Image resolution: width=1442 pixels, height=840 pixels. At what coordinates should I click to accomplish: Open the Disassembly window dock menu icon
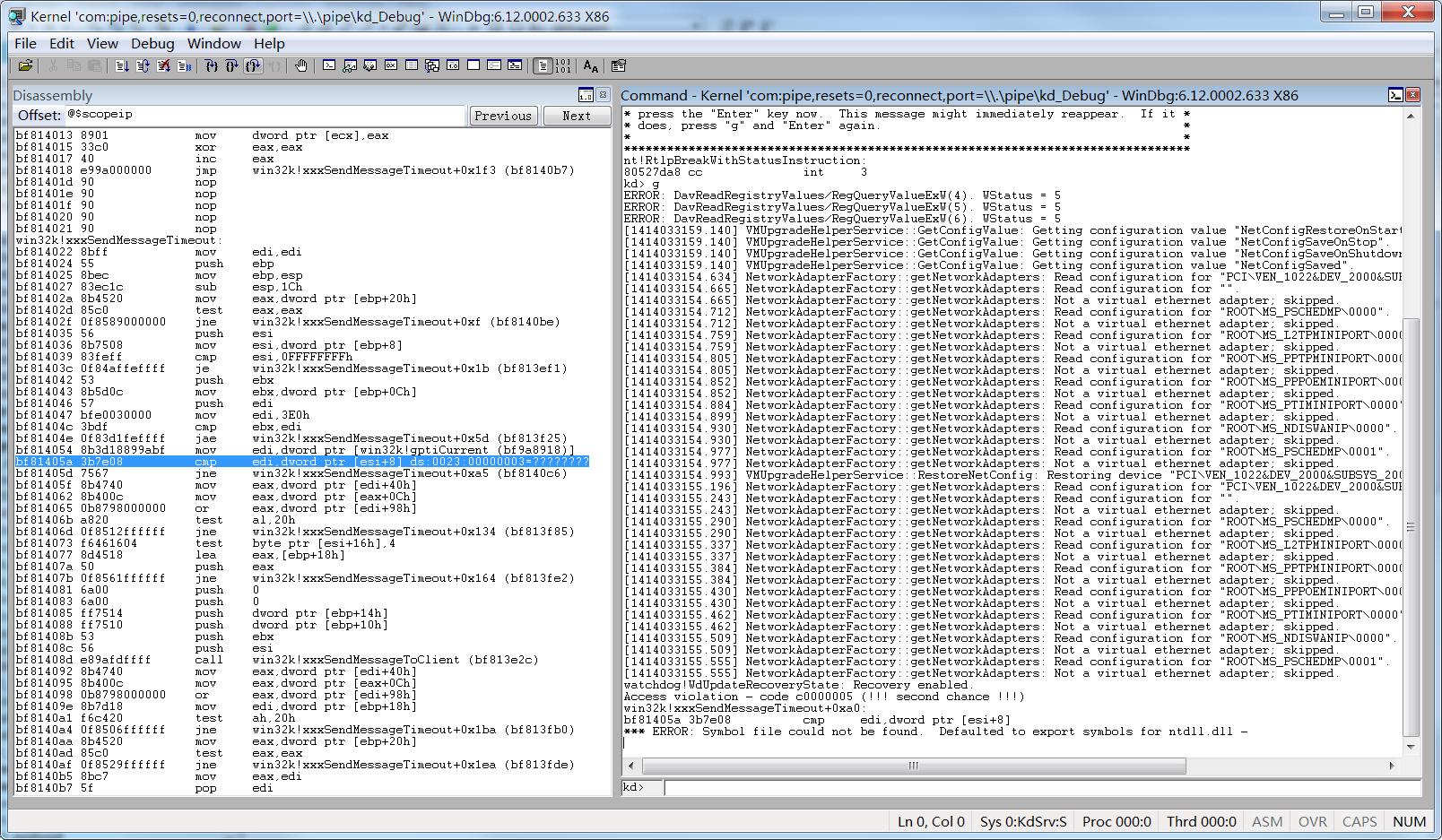pyautogui.click(x=586, y=95)
